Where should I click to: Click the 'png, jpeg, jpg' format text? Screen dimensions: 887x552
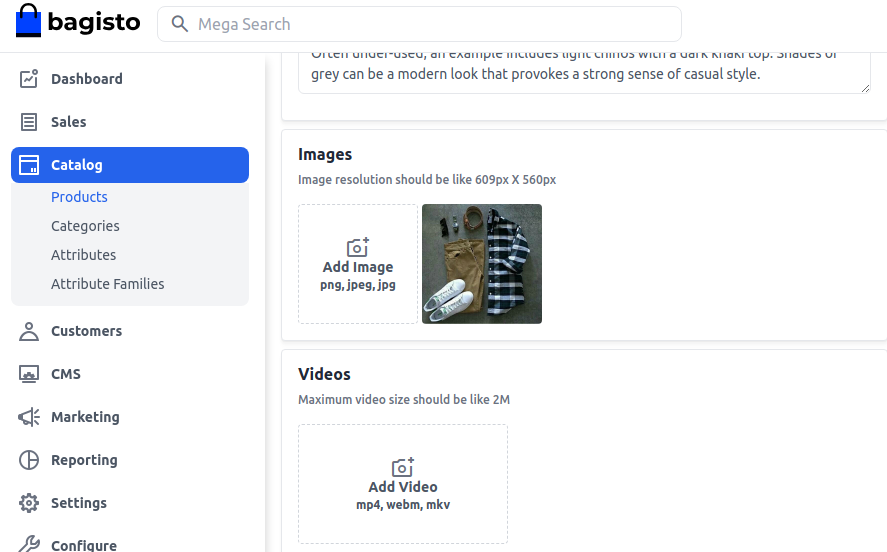[x=358, y=285]
